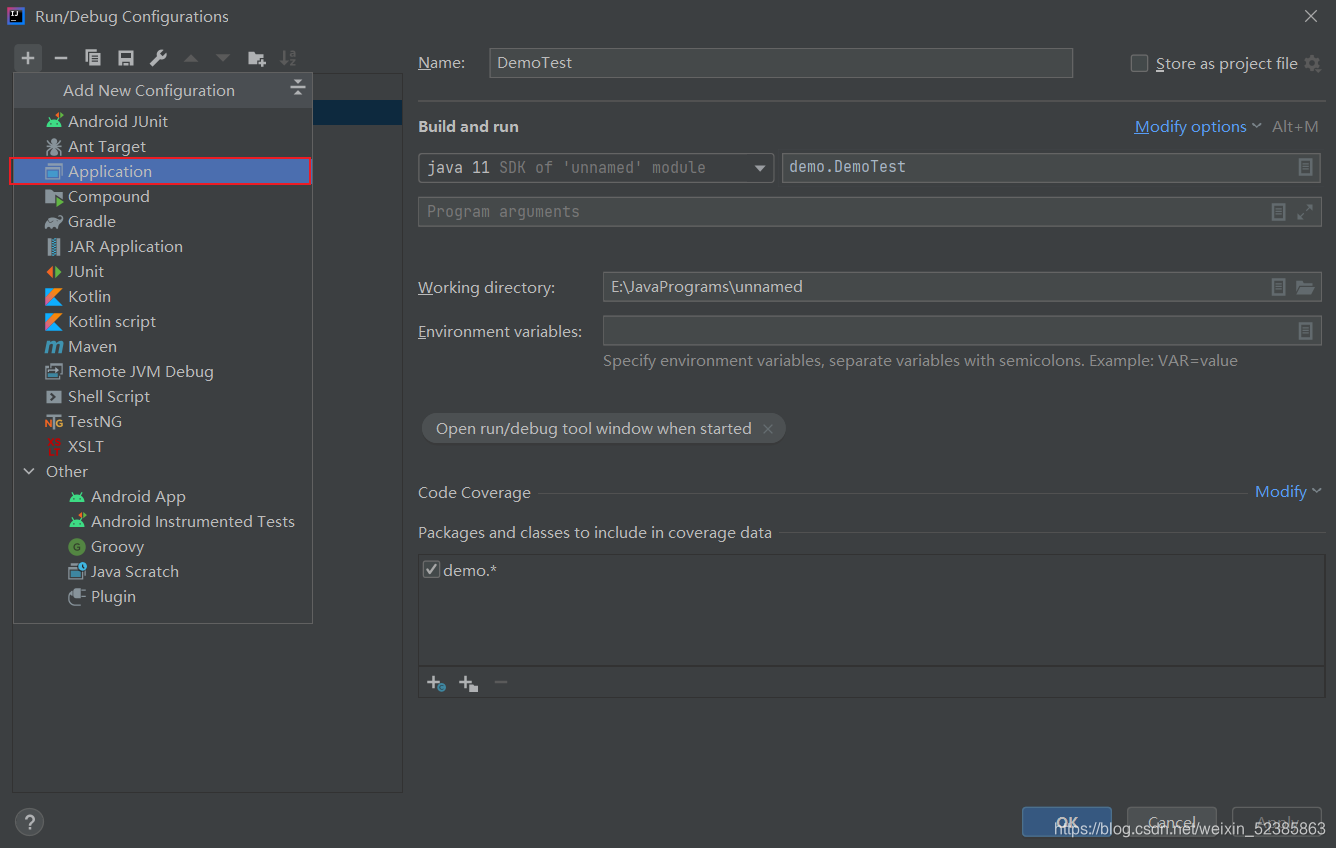Click the Add New Configuration plus icon
The height and width of the screenshot is (848, 1336).
(28, 58)
